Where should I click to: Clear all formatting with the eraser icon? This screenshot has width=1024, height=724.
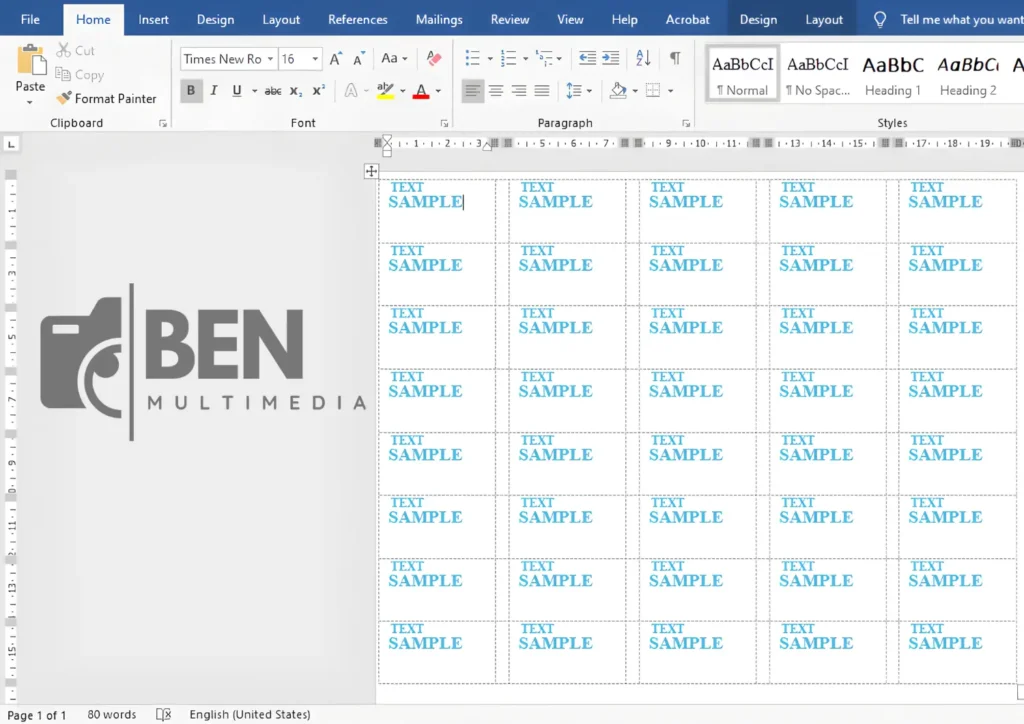[x=431, y=58]
